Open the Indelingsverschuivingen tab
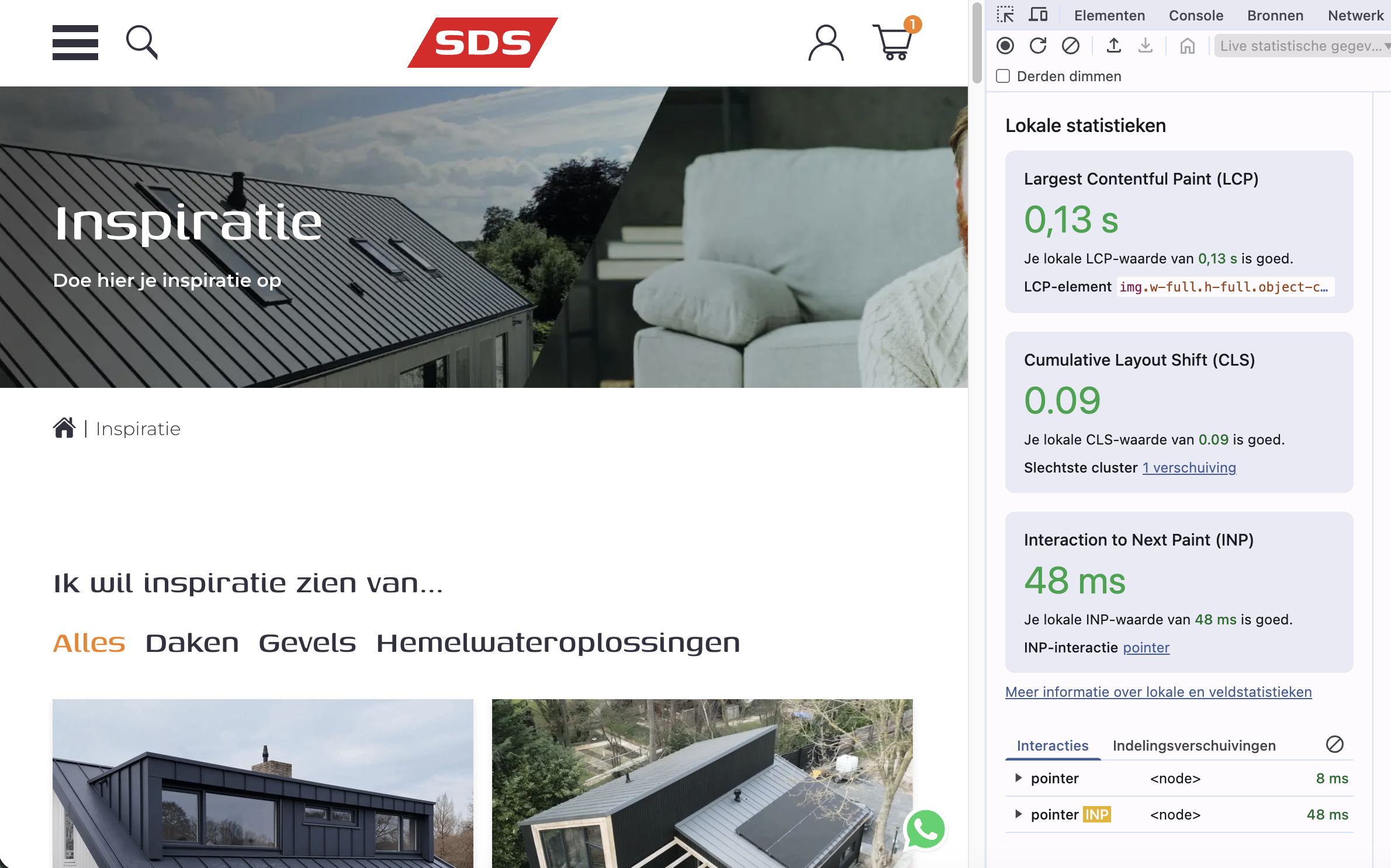This screenshot has width=1391, height=868. pos(1193,746)
